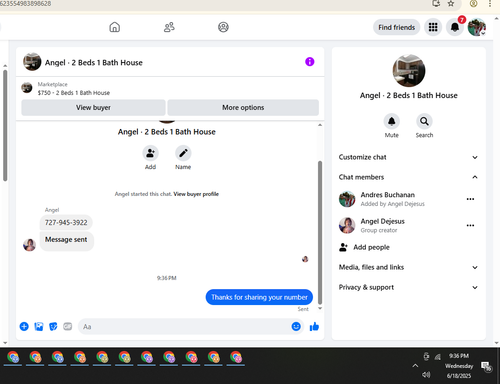
Task: Click the chat messages scrollbar
Action: 320,232
